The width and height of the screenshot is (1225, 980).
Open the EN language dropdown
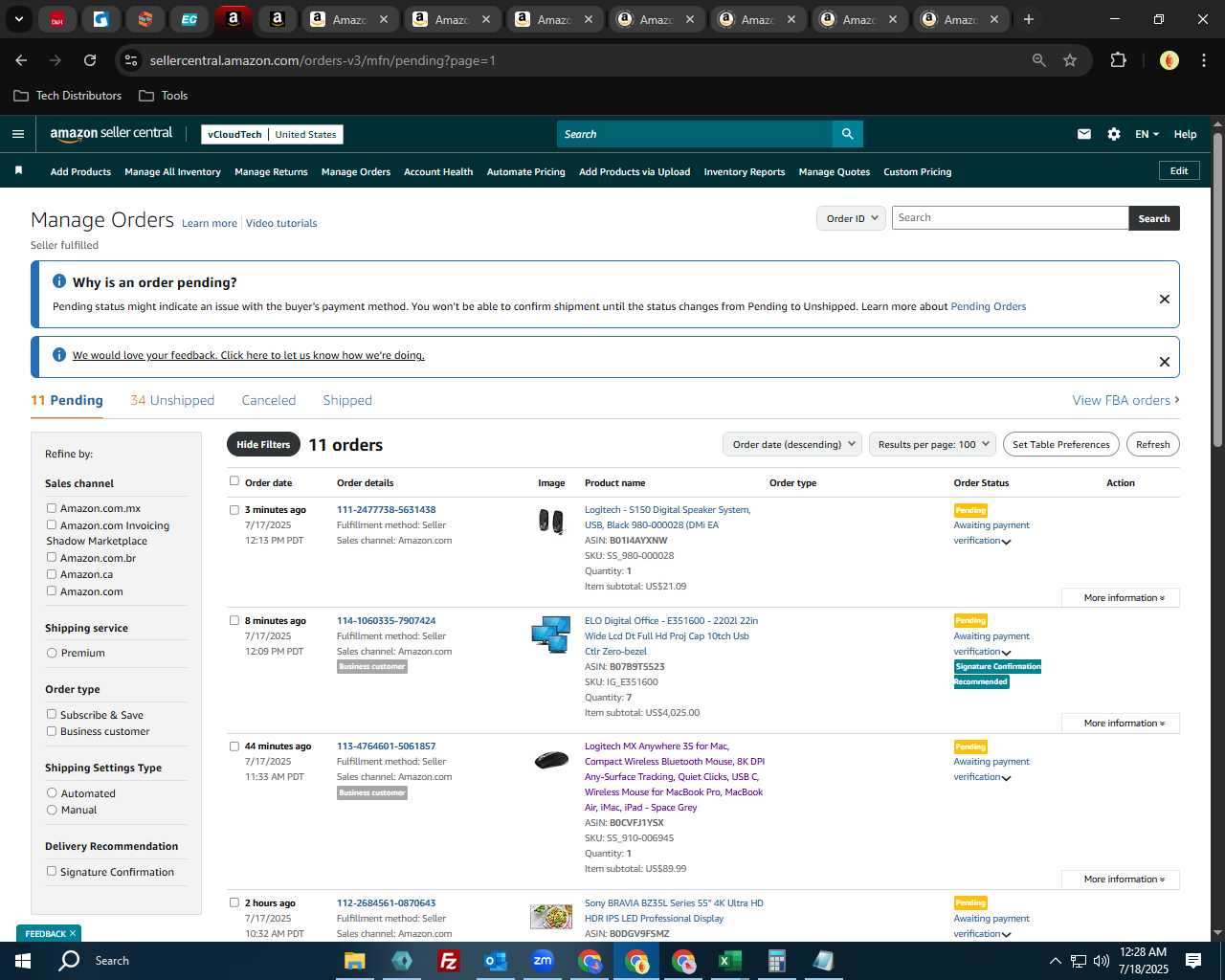pos(1147,134)
